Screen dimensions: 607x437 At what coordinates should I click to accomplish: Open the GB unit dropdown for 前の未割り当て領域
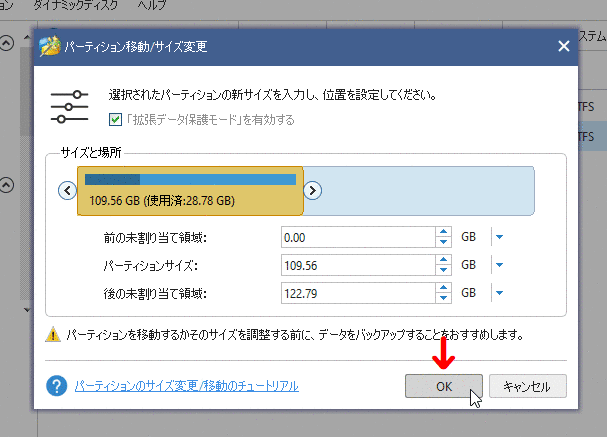498,238
